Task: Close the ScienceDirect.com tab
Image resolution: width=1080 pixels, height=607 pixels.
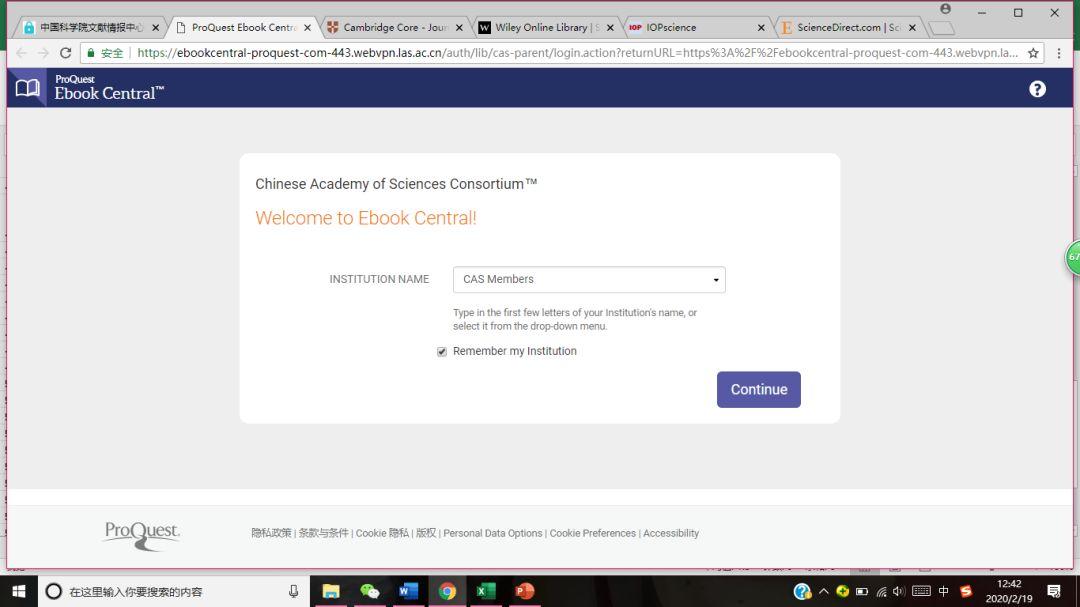Action: (x=913, y=28)
